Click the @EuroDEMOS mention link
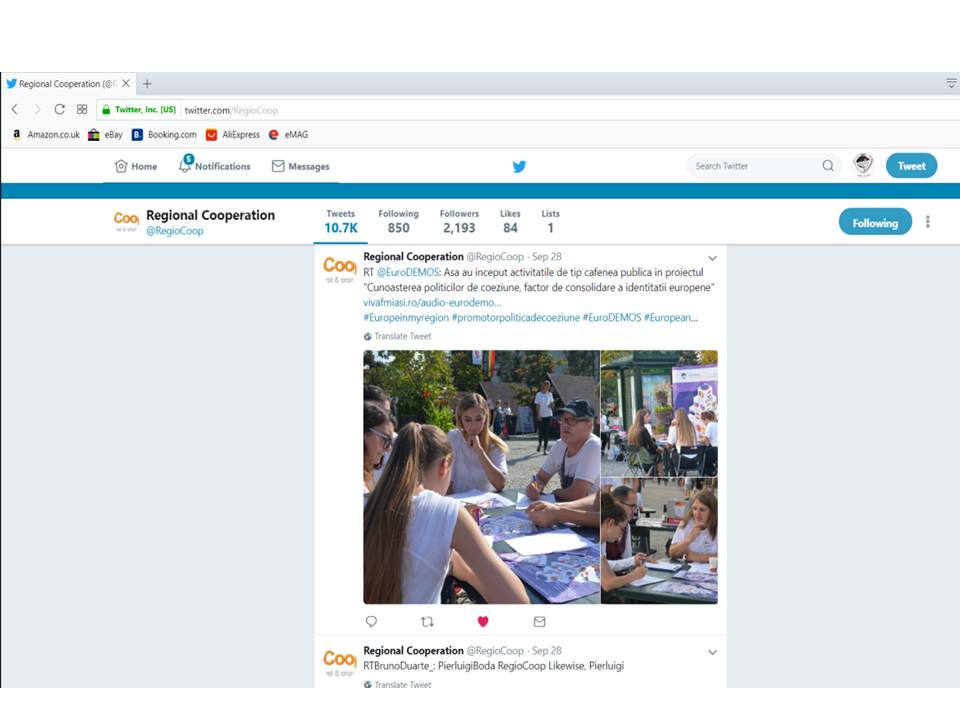Image resolution: width=960 pixels, height=720 pixels. tap(408, 272)
